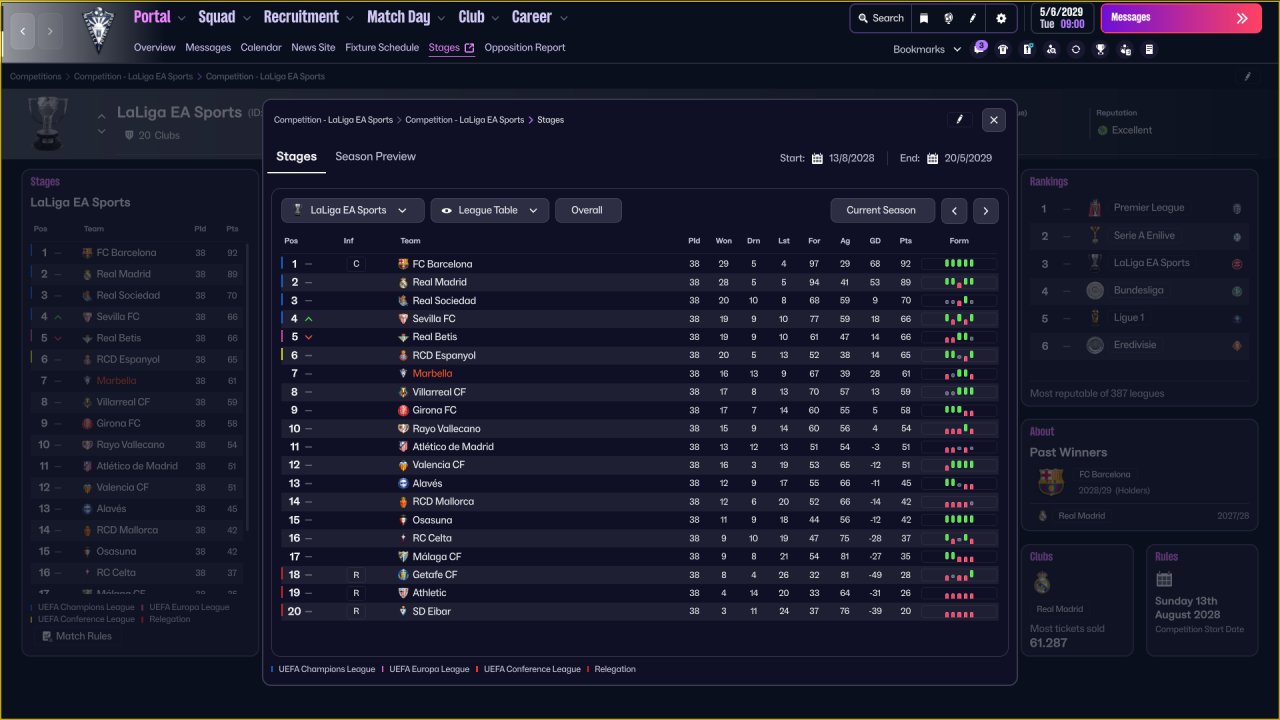Click Real Sociedad in the league table
Viewport: 1280px width, 720px height.
coord(444,301)
